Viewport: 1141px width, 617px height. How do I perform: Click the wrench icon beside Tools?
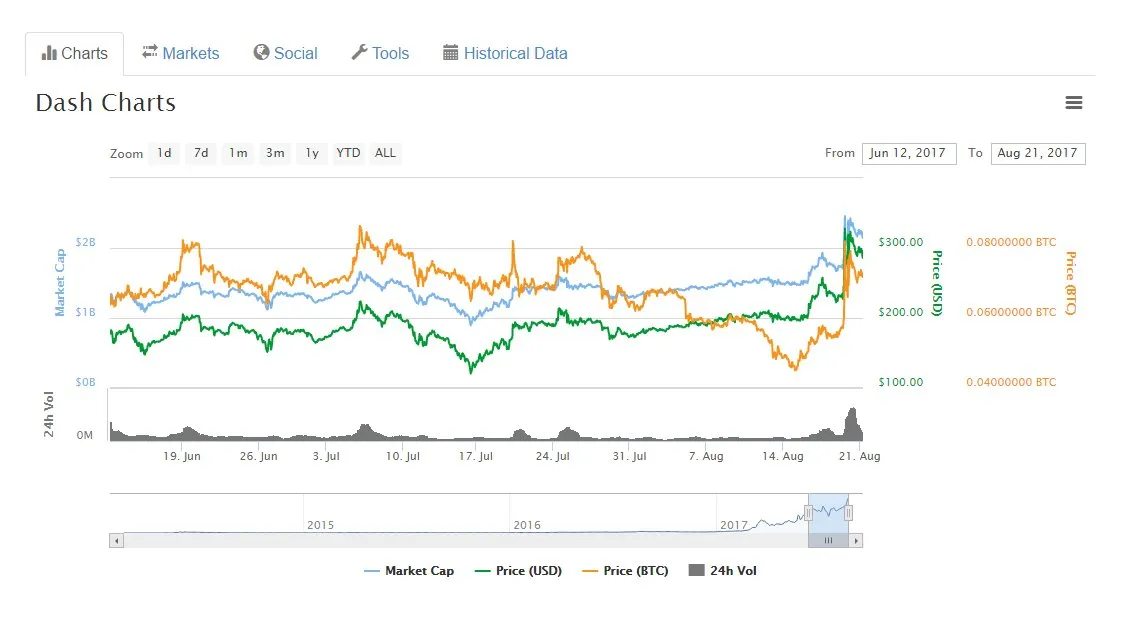coord(359,52)
